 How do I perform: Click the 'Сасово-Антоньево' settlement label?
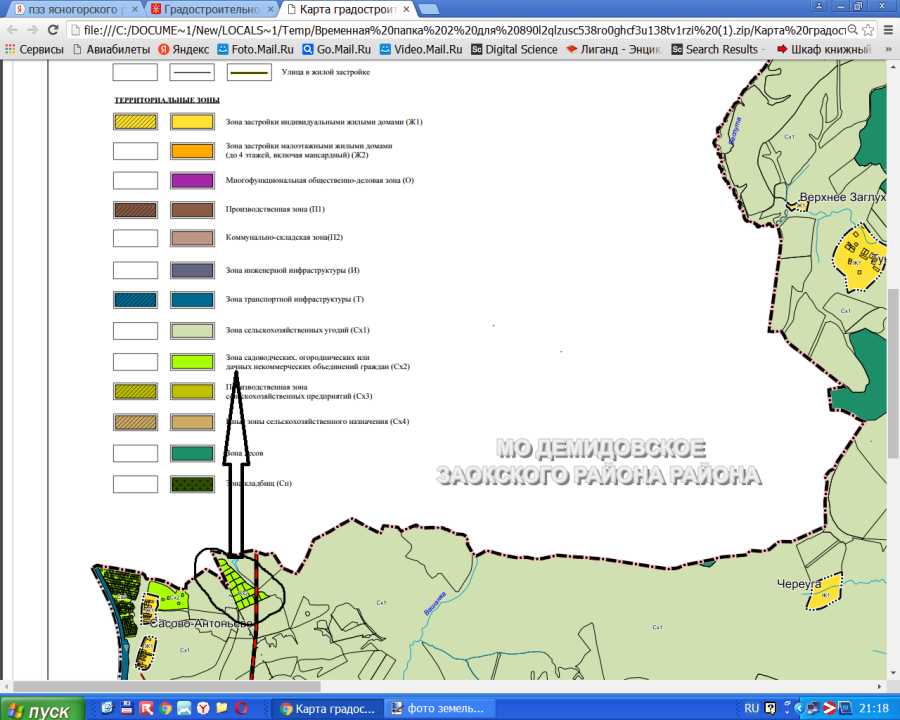pyautogui.click(x=201, y=624)
